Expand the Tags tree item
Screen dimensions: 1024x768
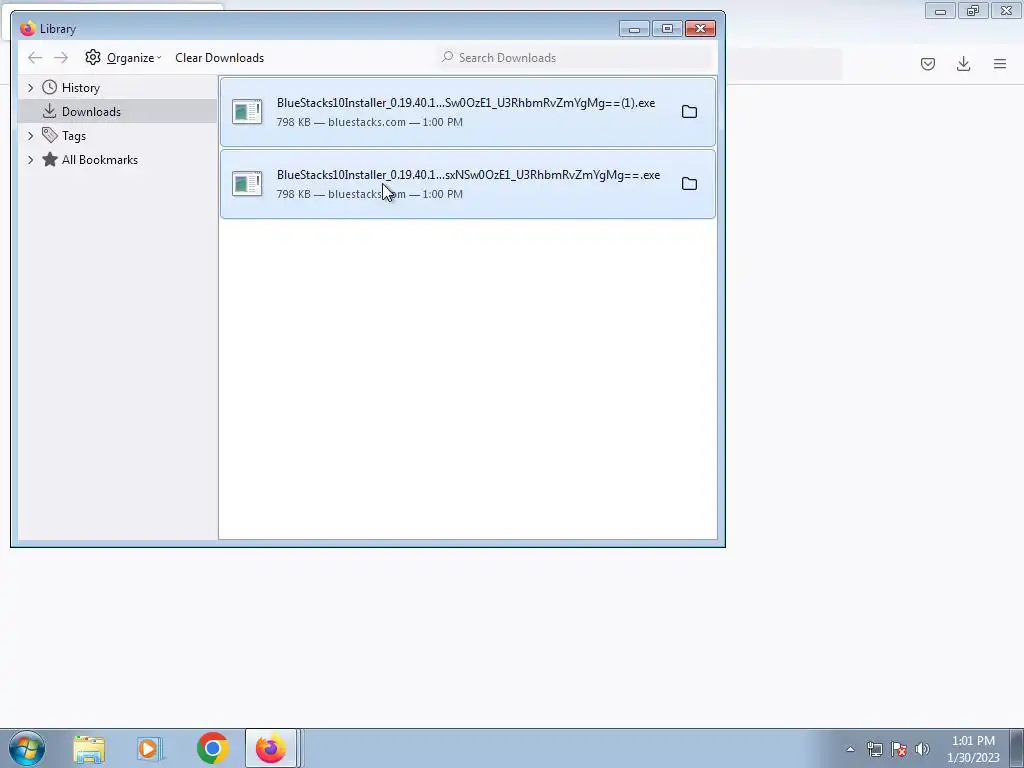[30, 136]
